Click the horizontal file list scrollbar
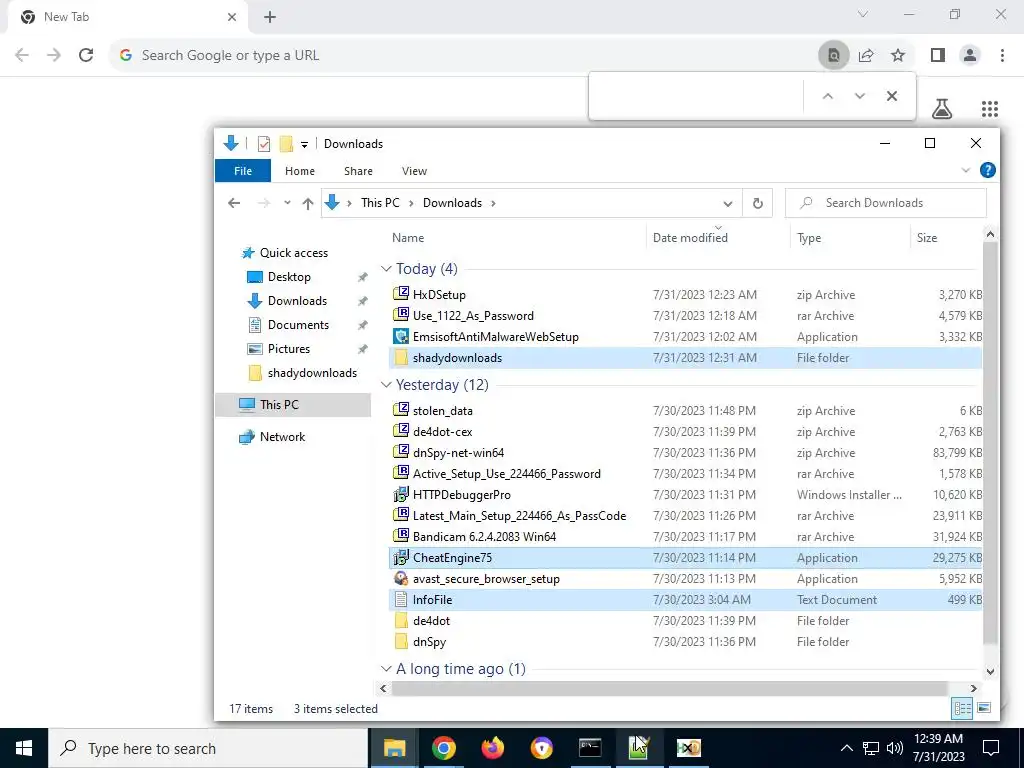 pyautogui.click(x=669, y=688)
